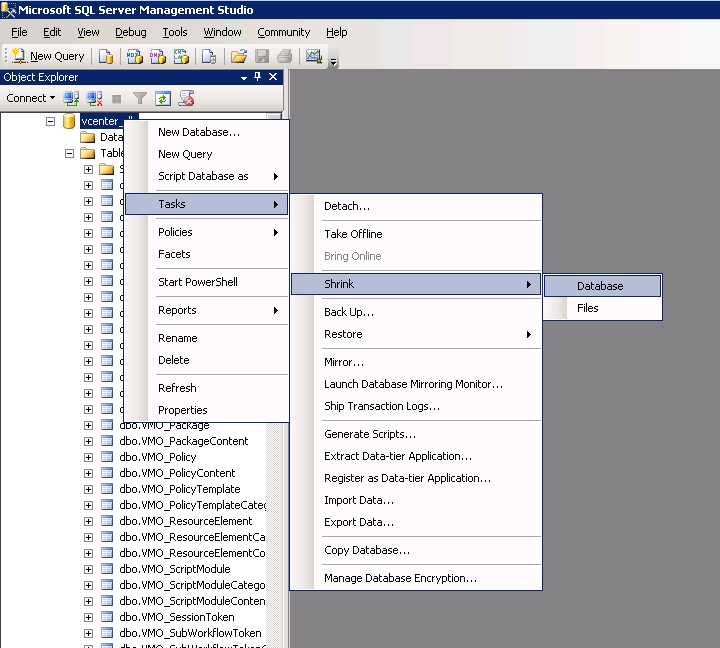Image resolution: width=720 pixels, height=648 pixels.
Task: Toggle Object Explorer auto-hide pin
Action: [258, 77]
